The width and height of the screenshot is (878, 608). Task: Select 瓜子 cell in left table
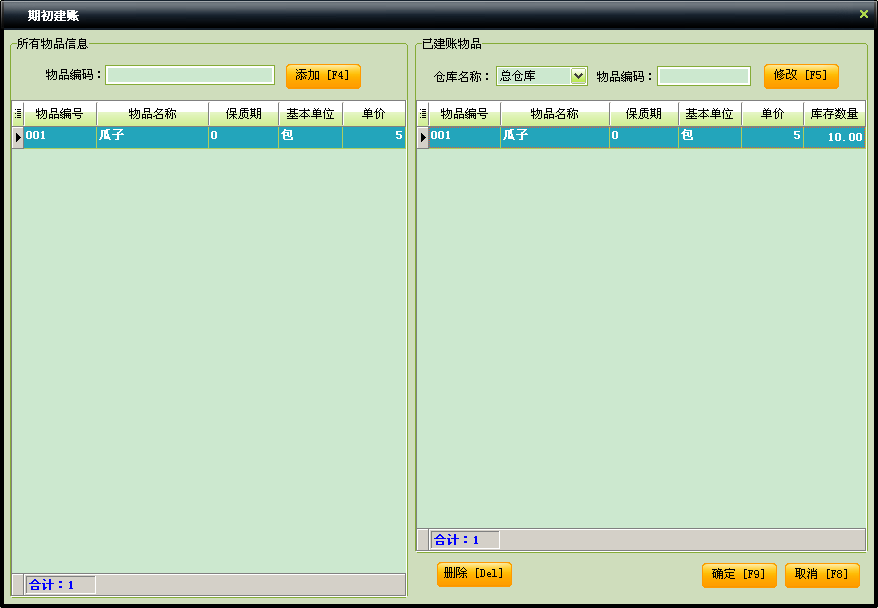coord(152,137)
